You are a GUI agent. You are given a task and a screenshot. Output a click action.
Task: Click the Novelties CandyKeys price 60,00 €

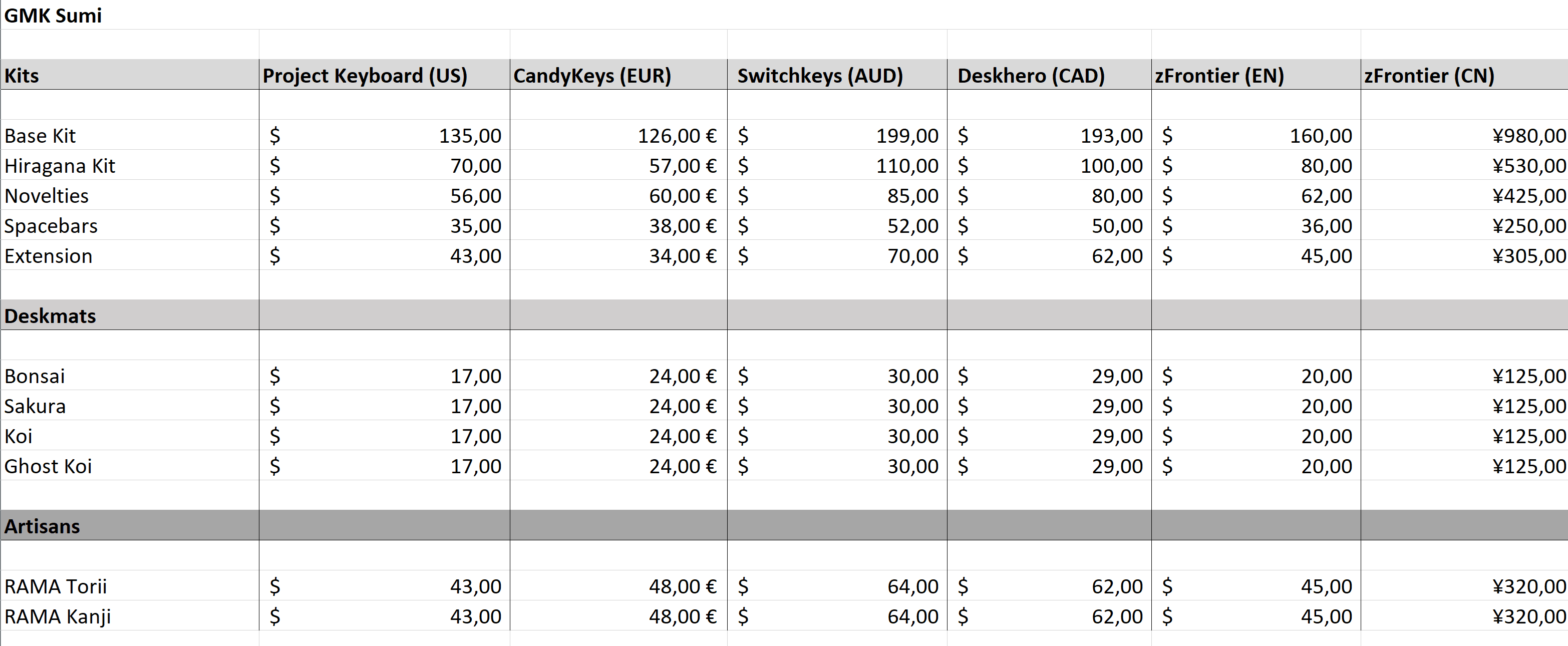point(682,195)
